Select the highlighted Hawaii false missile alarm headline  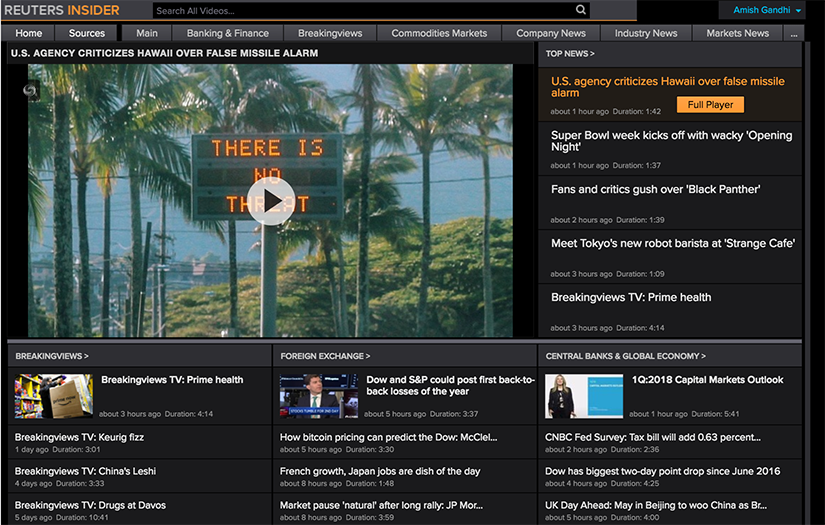668,87
